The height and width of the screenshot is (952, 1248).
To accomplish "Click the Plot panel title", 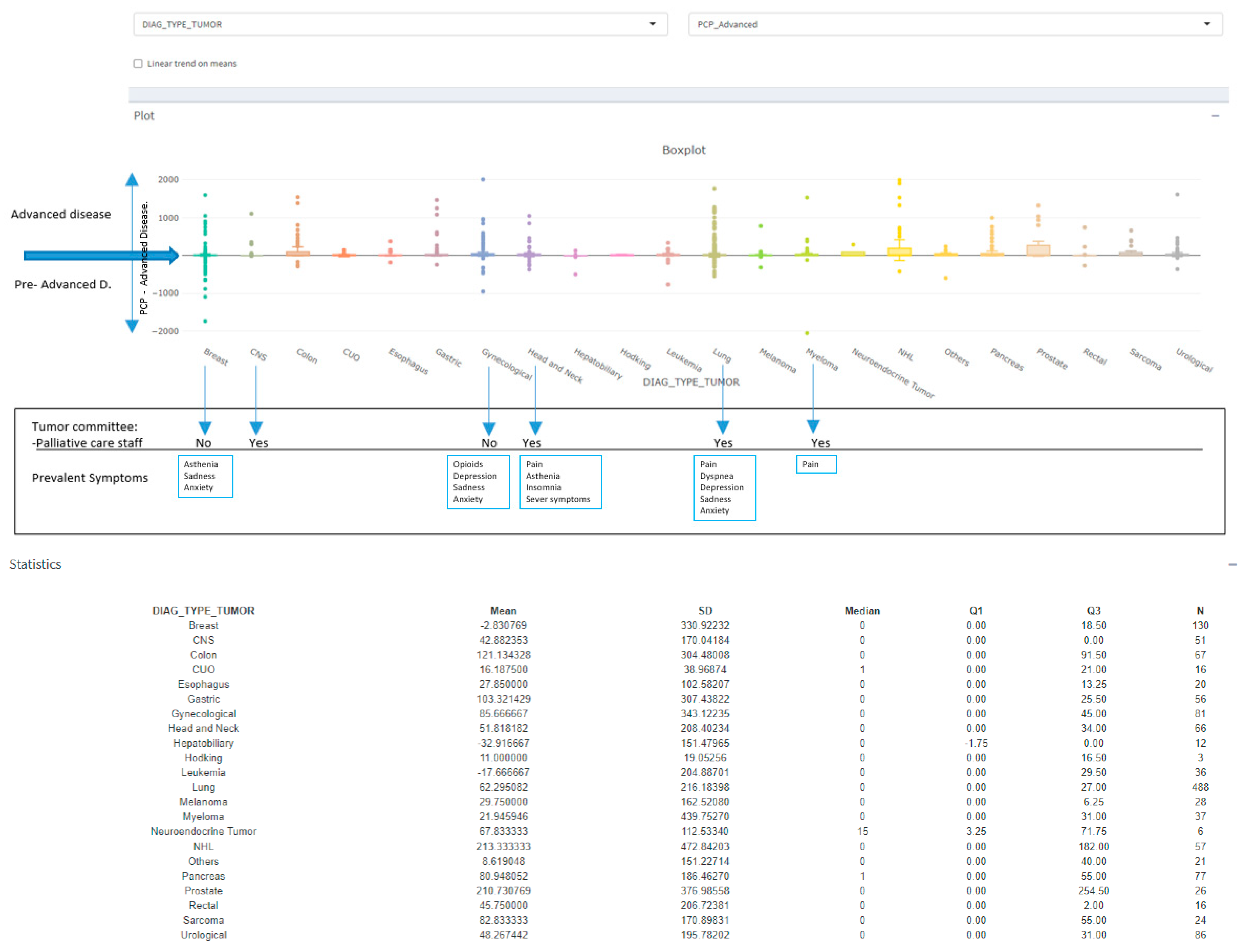I will pyautogui.click(x=143, y=116).
